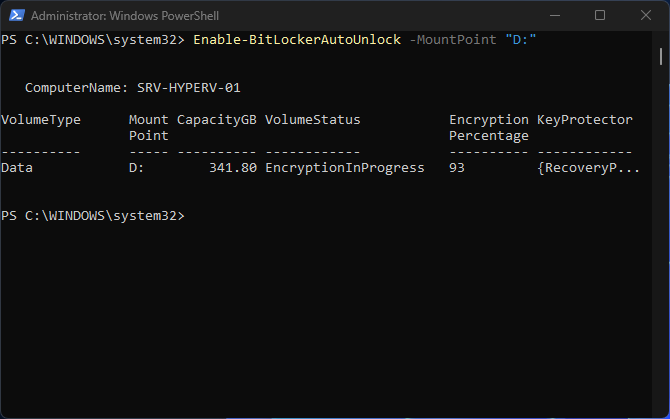Click the 341.80 capacity value
670x419 pixels.
point(233,168)
